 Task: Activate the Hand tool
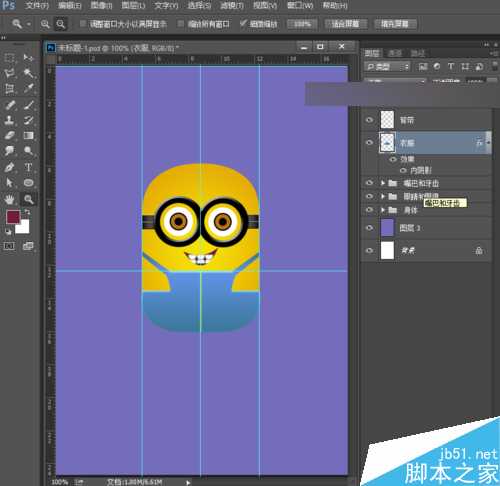(x=9, y=199)
